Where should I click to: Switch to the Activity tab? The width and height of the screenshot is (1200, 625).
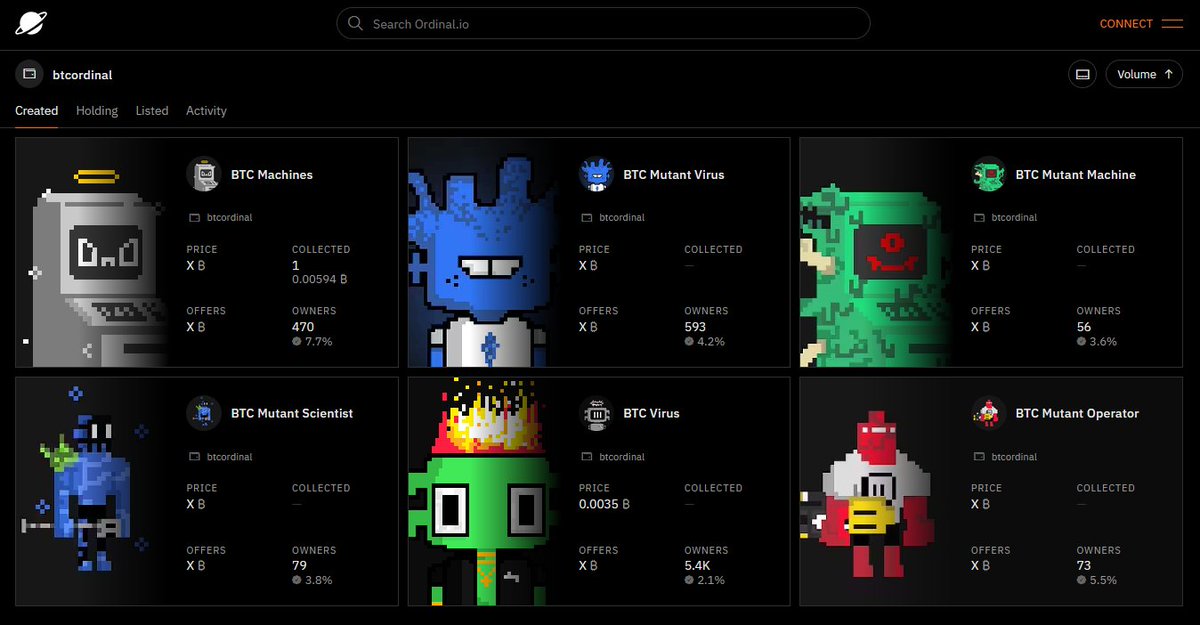(206, 111)
